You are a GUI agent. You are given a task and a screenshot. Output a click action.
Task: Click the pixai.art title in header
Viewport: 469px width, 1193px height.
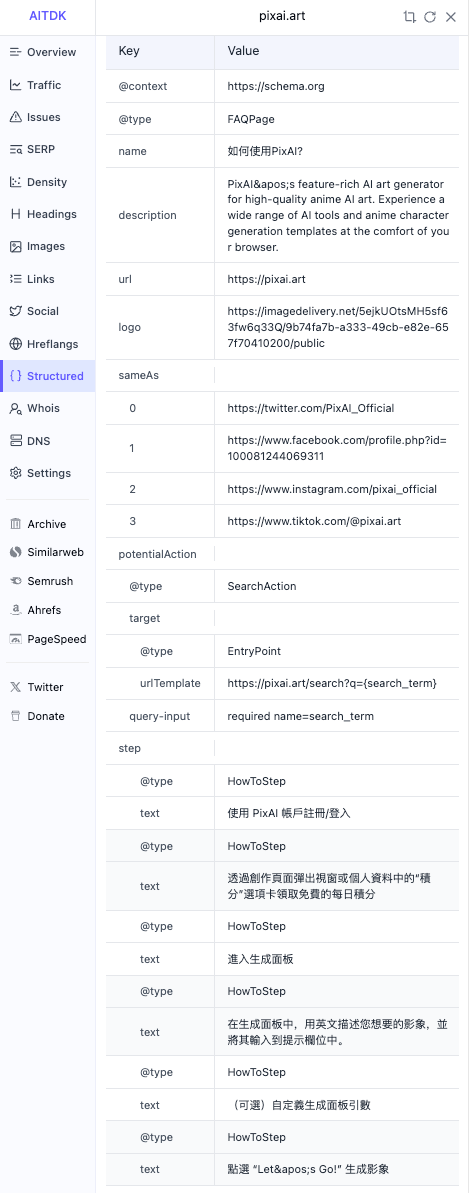(x=282, y=16)
